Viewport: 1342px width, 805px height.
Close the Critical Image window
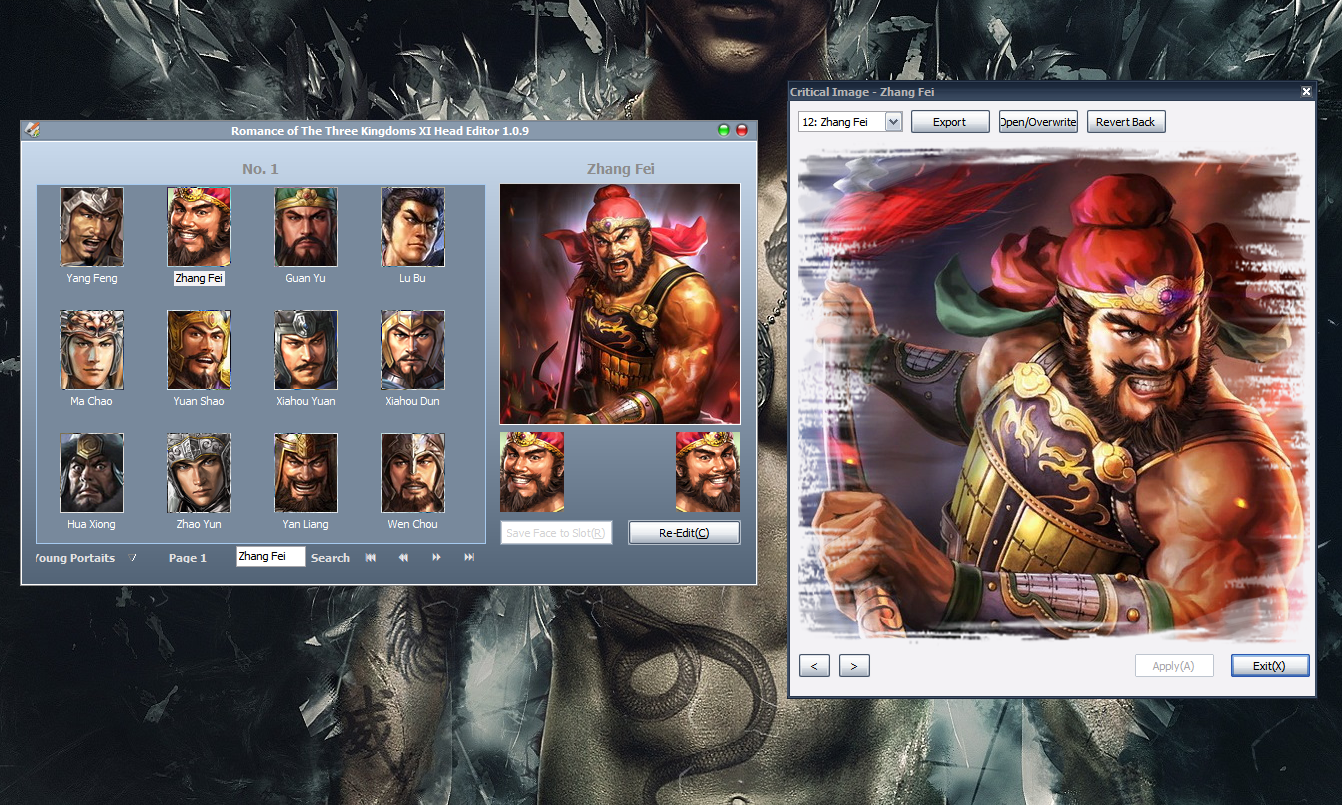[1306, 92]
